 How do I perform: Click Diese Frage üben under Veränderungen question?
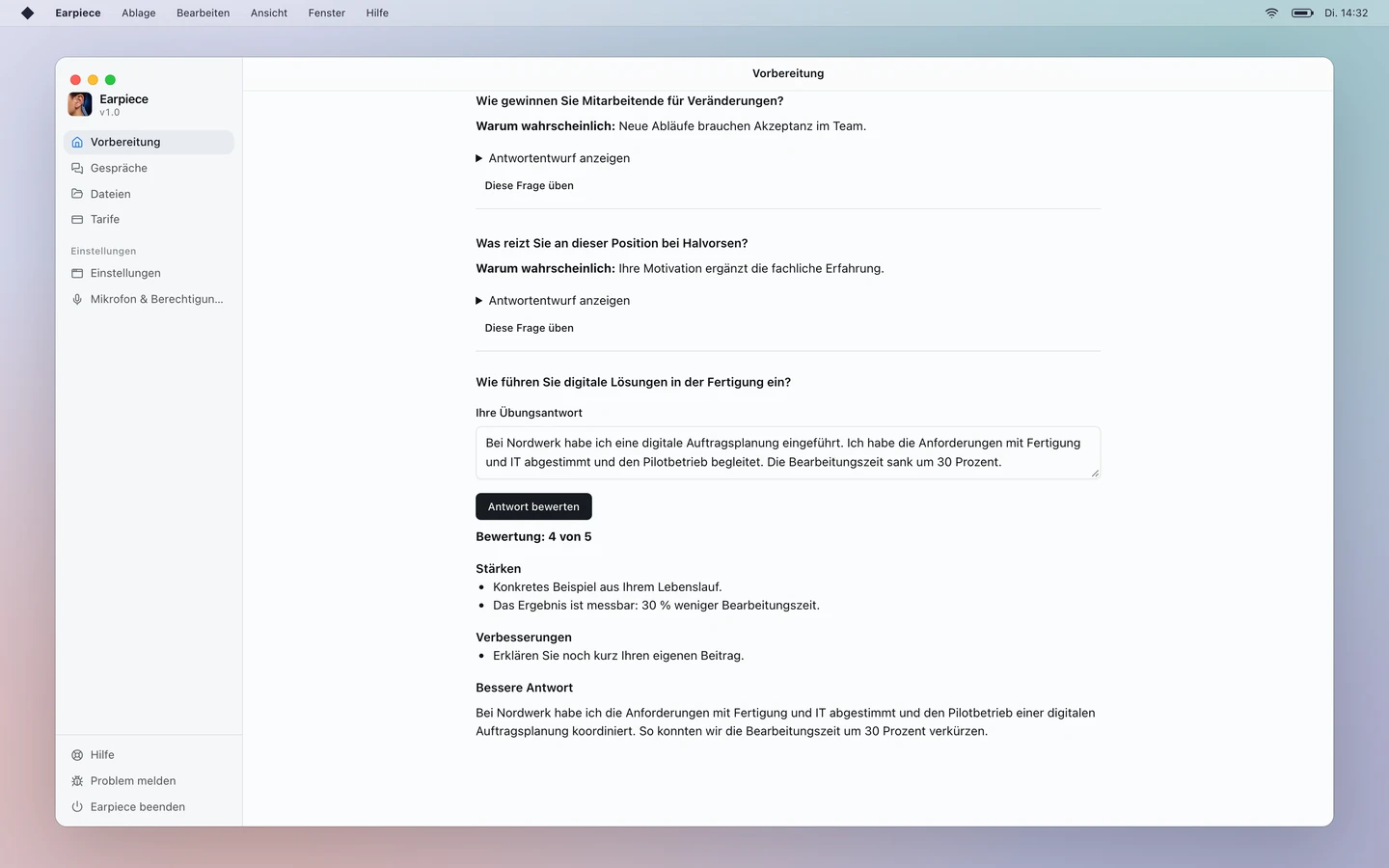(x=529, y=186)
